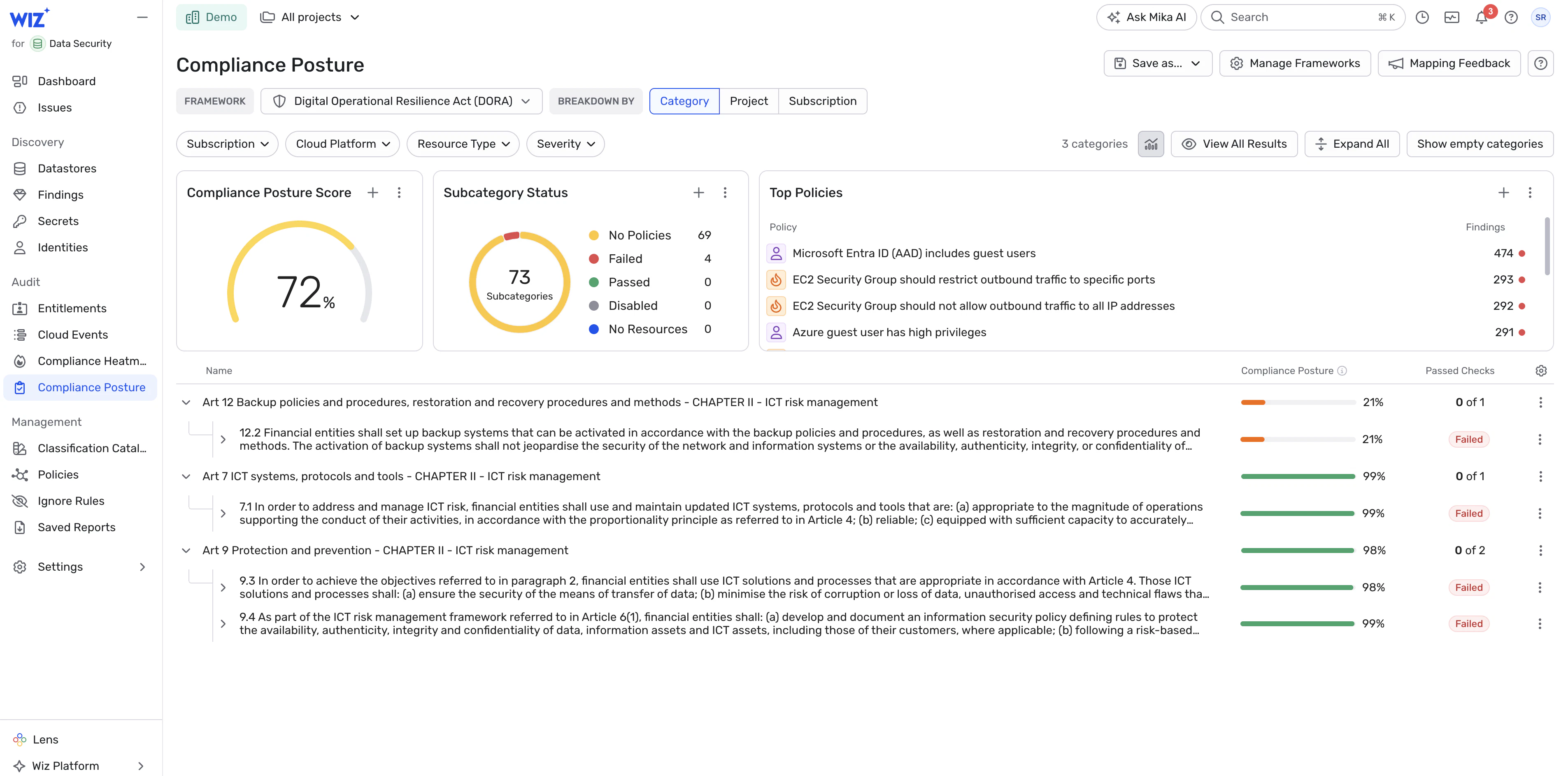Image resolution: width=1568 pixels, height=776 pixels.
Task: Open the All projects dropdown
Action: point(310,17)
